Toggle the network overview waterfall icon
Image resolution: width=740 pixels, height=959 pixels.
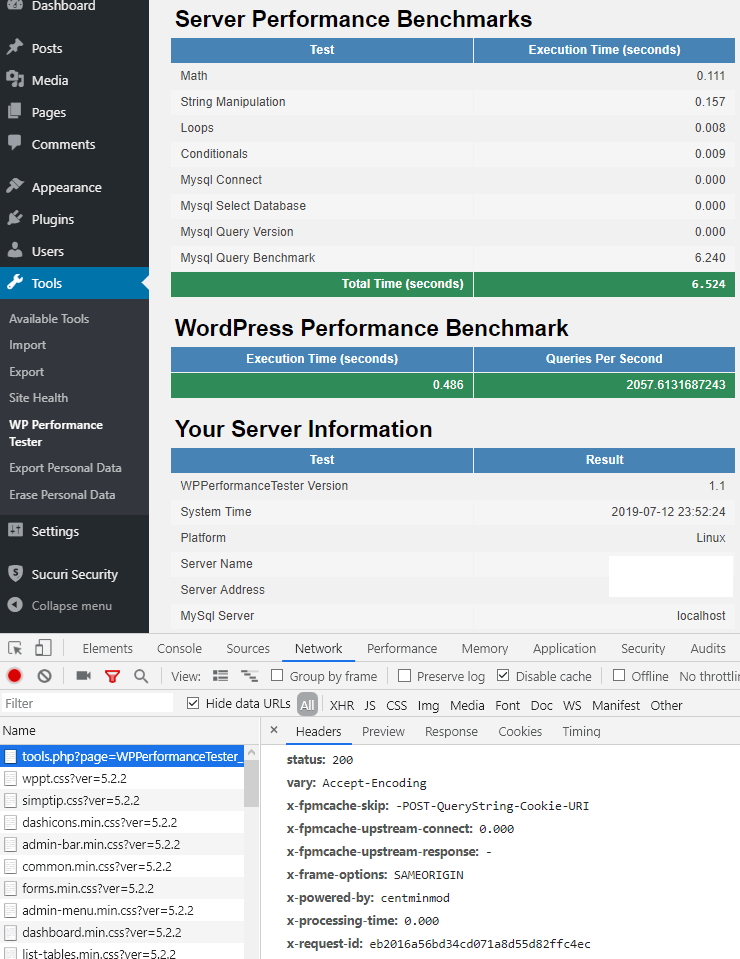click(x=249, y=676)
